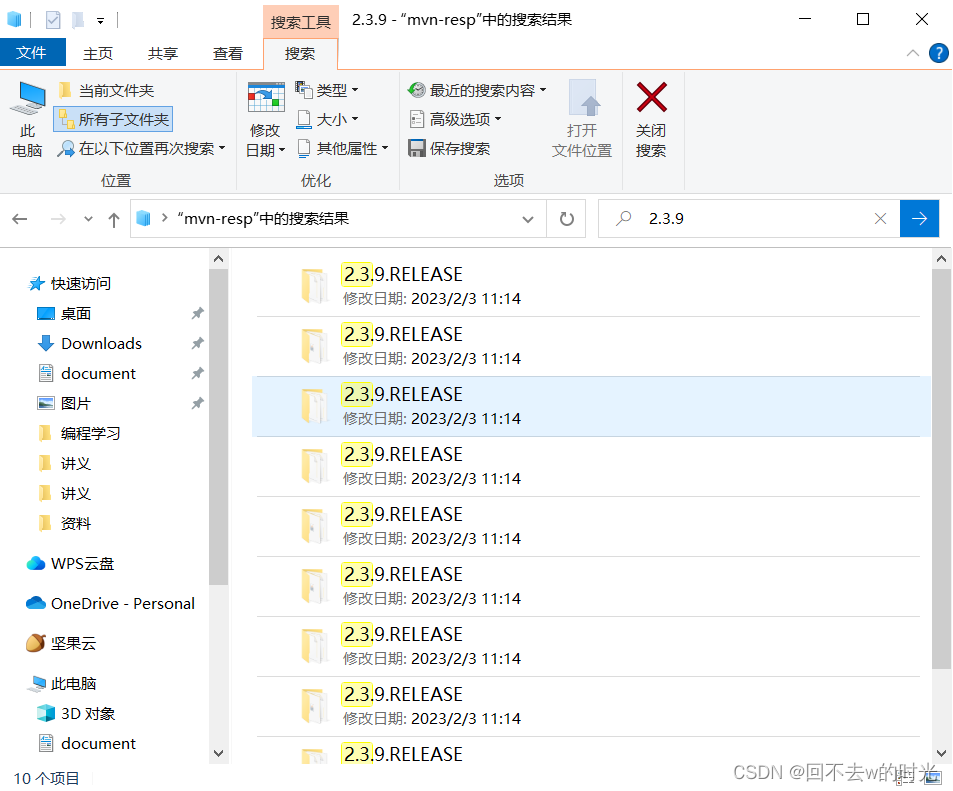
Task: Click the address bar search results path
Action: click(263, 218)
